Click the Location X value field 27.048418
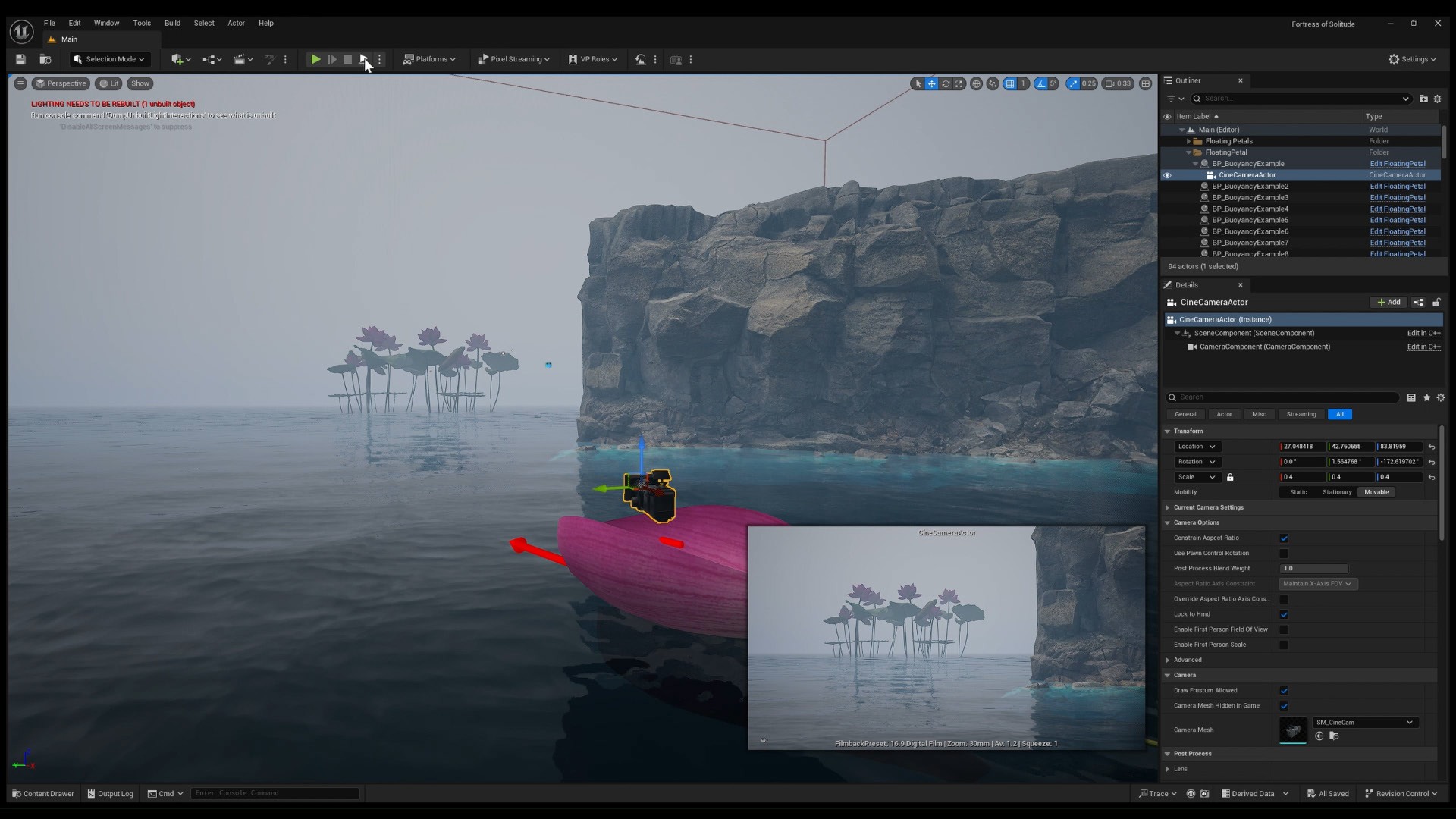 tap(1303, 447)
